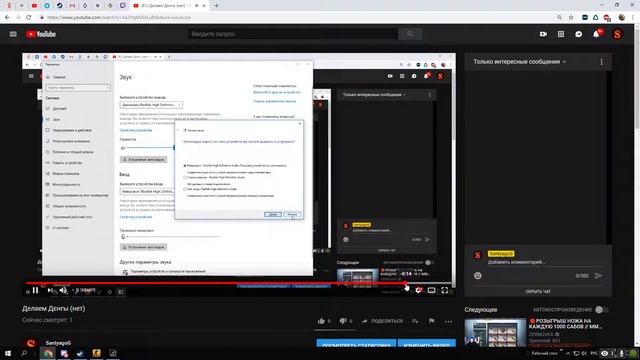This screenshot has width=640, height=360.
Task: Open the CS:GO taskbar icon
Action: (96, 353)
